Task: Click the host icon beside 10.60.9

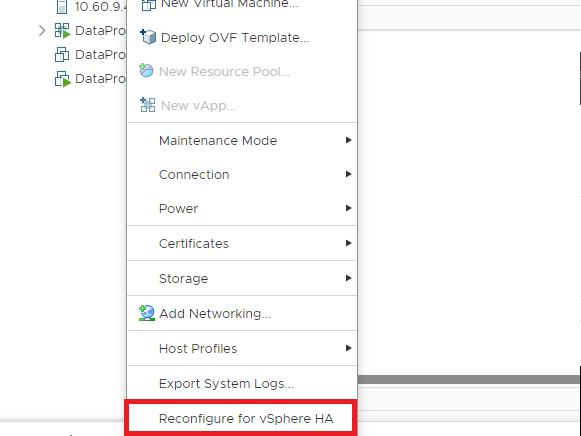Action: point(62,7)
